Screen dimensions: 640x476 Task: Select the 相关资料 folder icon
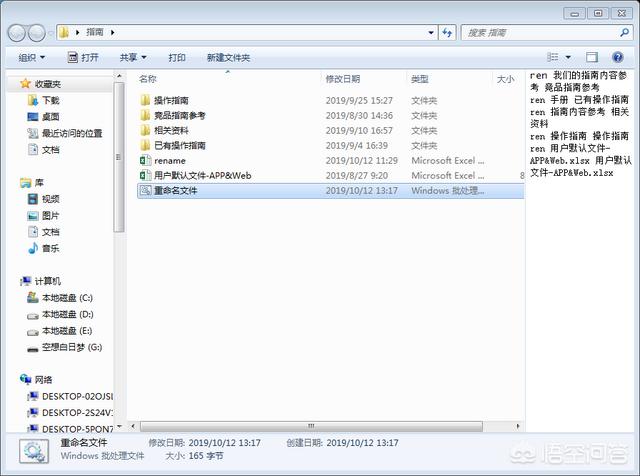[145, 130]
